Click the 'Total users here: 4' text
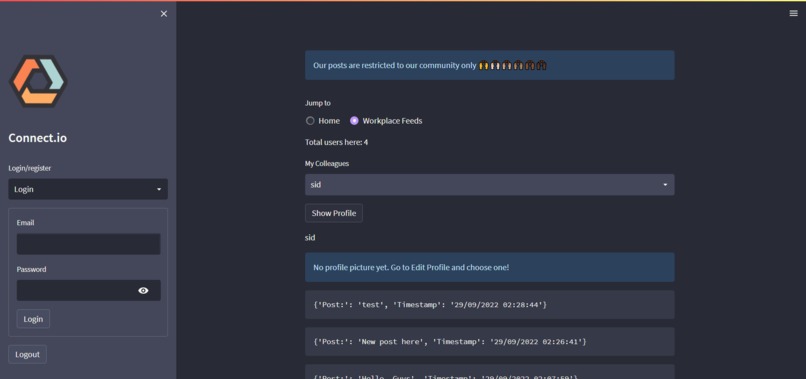806x379 pixels. 336,142
